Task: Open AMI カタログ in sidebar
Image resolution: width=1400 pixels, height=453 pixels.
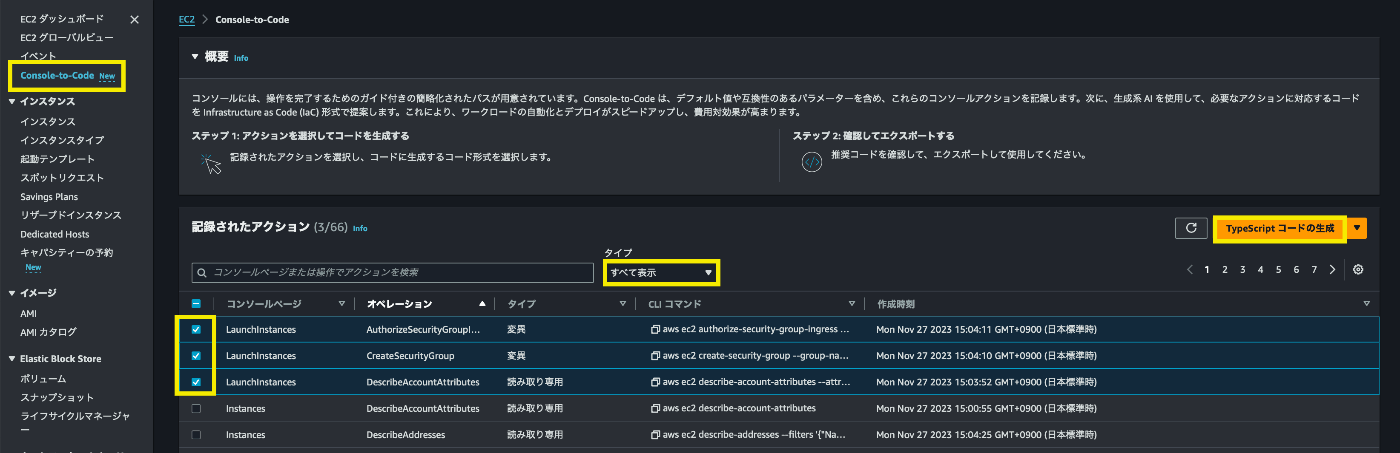Action: (x=48, y=331)
